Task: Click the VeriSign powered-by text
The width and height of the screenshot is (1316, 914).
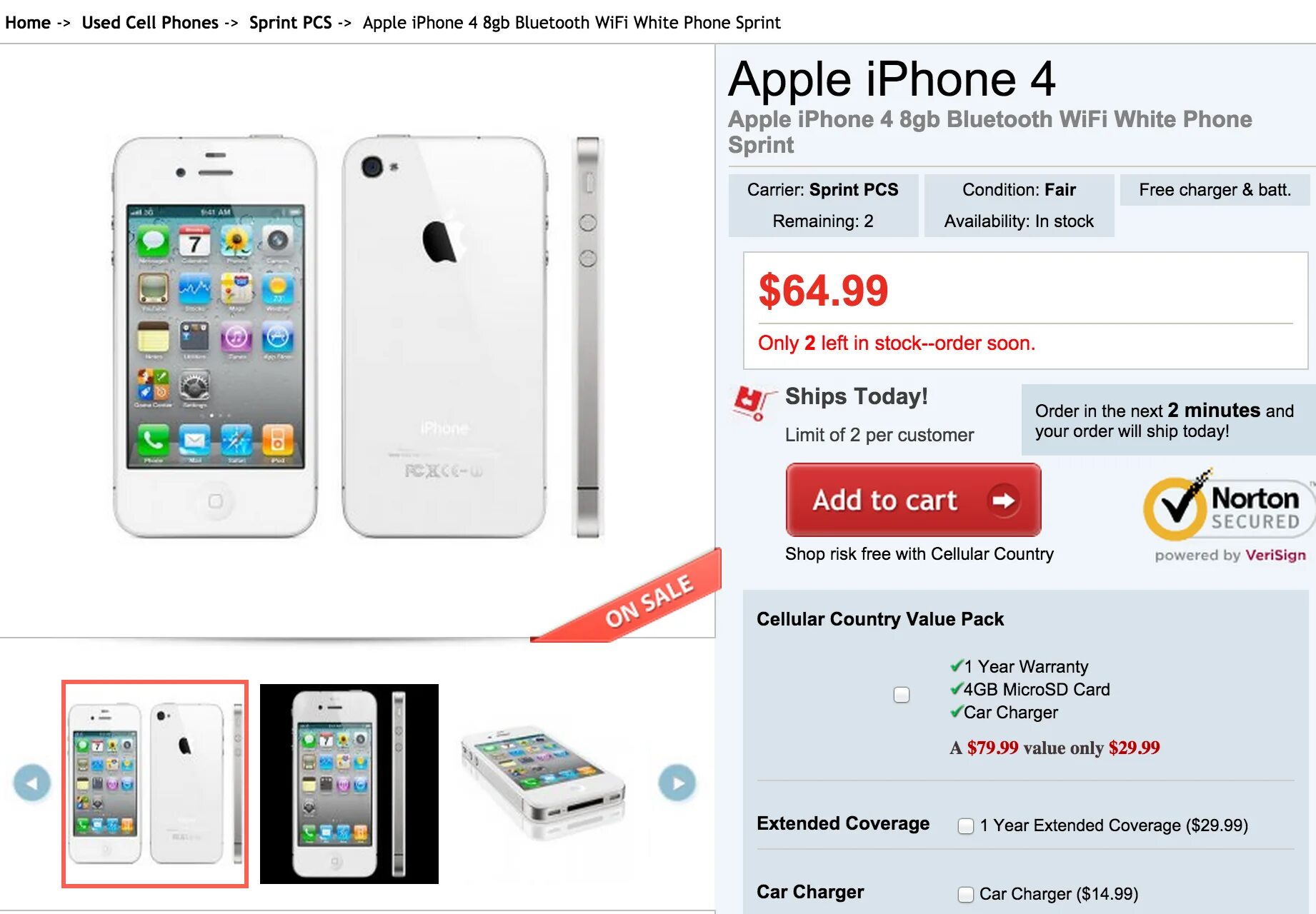Action: pos(1275,555)
